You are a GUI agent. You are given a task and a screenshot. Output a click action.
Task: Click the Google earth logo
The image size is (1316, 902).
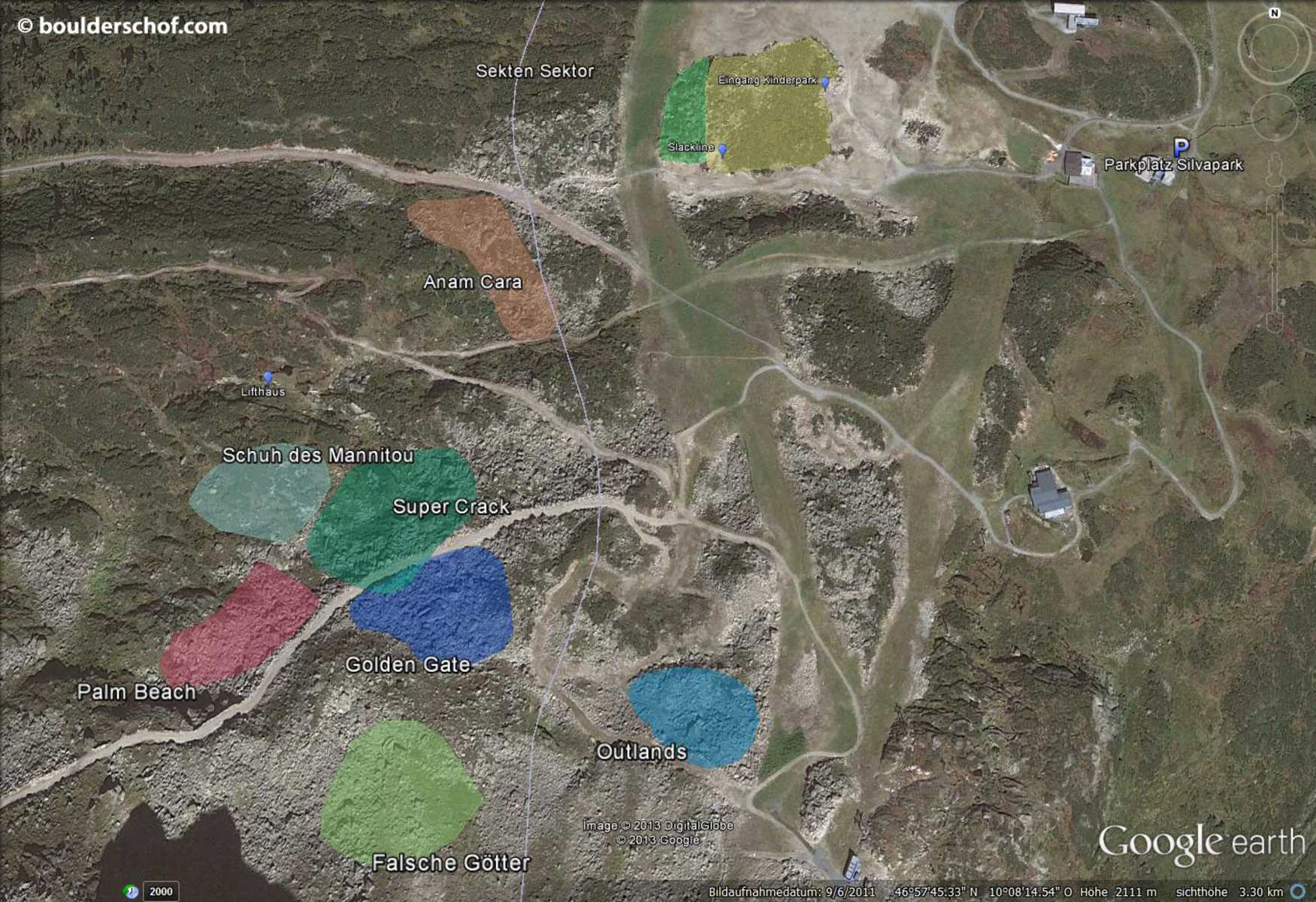(x=1200, y=843)
